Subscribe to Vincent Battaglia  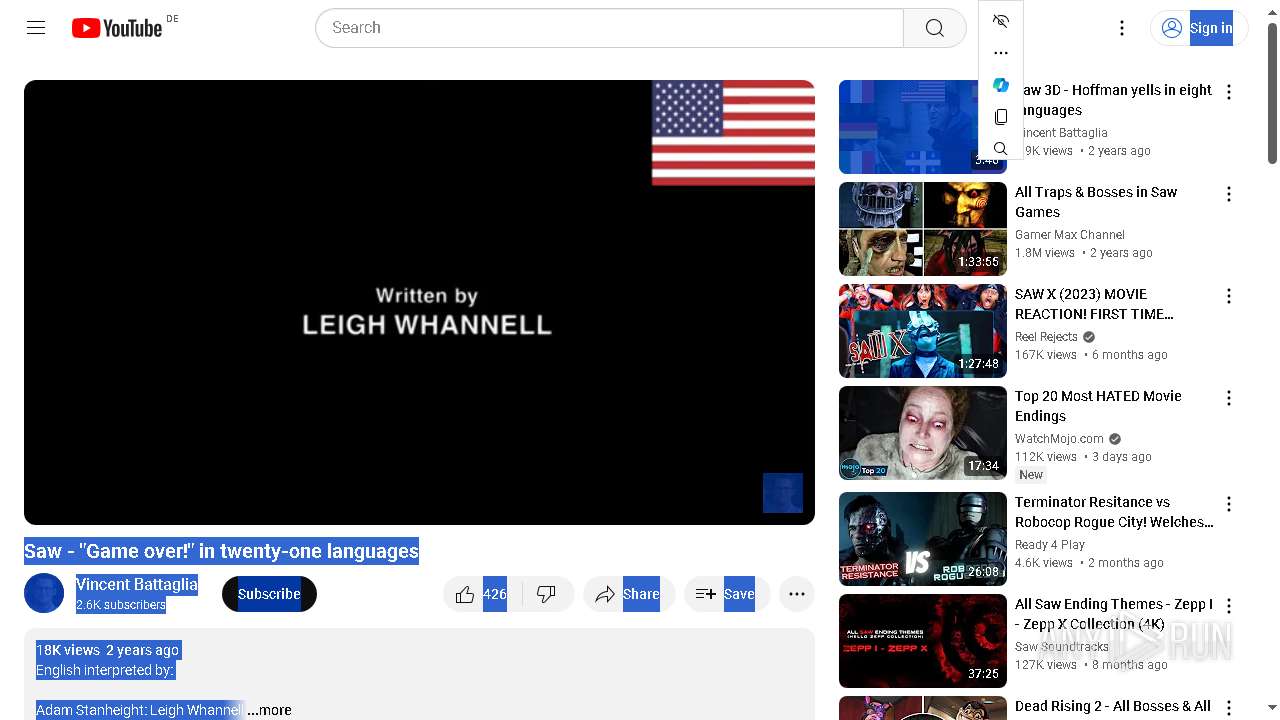click(x=269, y=594)
